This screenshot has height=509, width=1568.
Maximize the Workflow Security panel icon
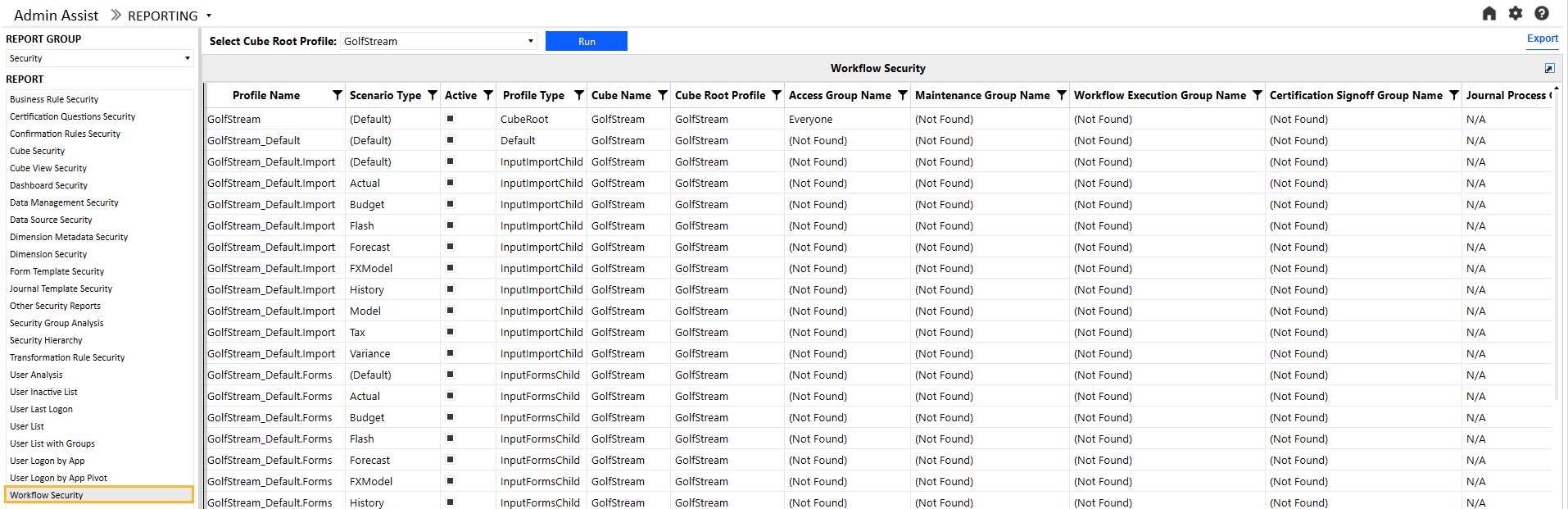point(1549,69)
